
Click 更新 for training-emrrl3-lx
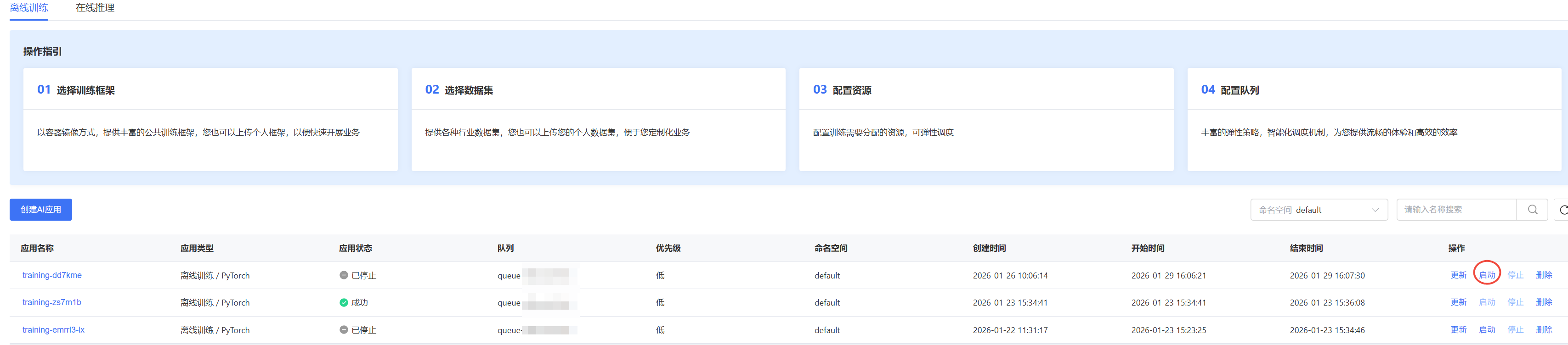tap(1458, 330)
